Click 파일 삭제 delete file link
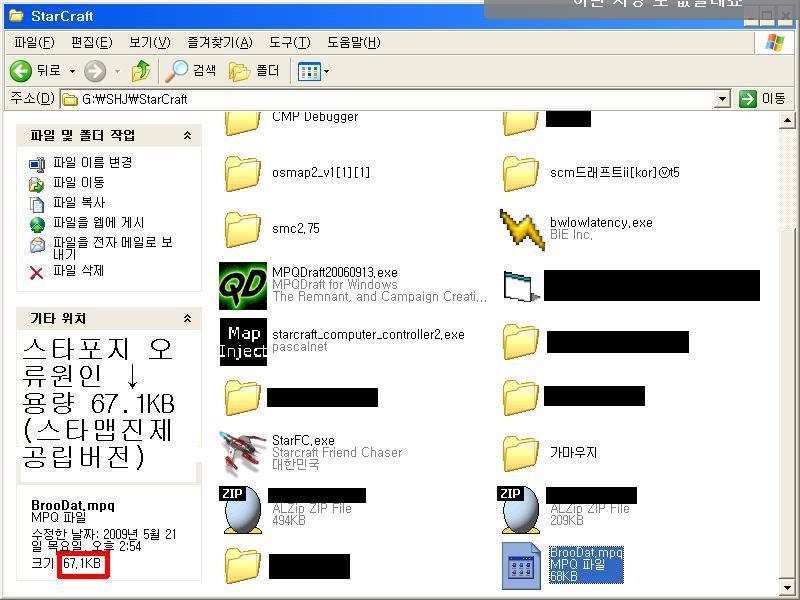Screen dimensions: 800x600 tap(78, 270)
